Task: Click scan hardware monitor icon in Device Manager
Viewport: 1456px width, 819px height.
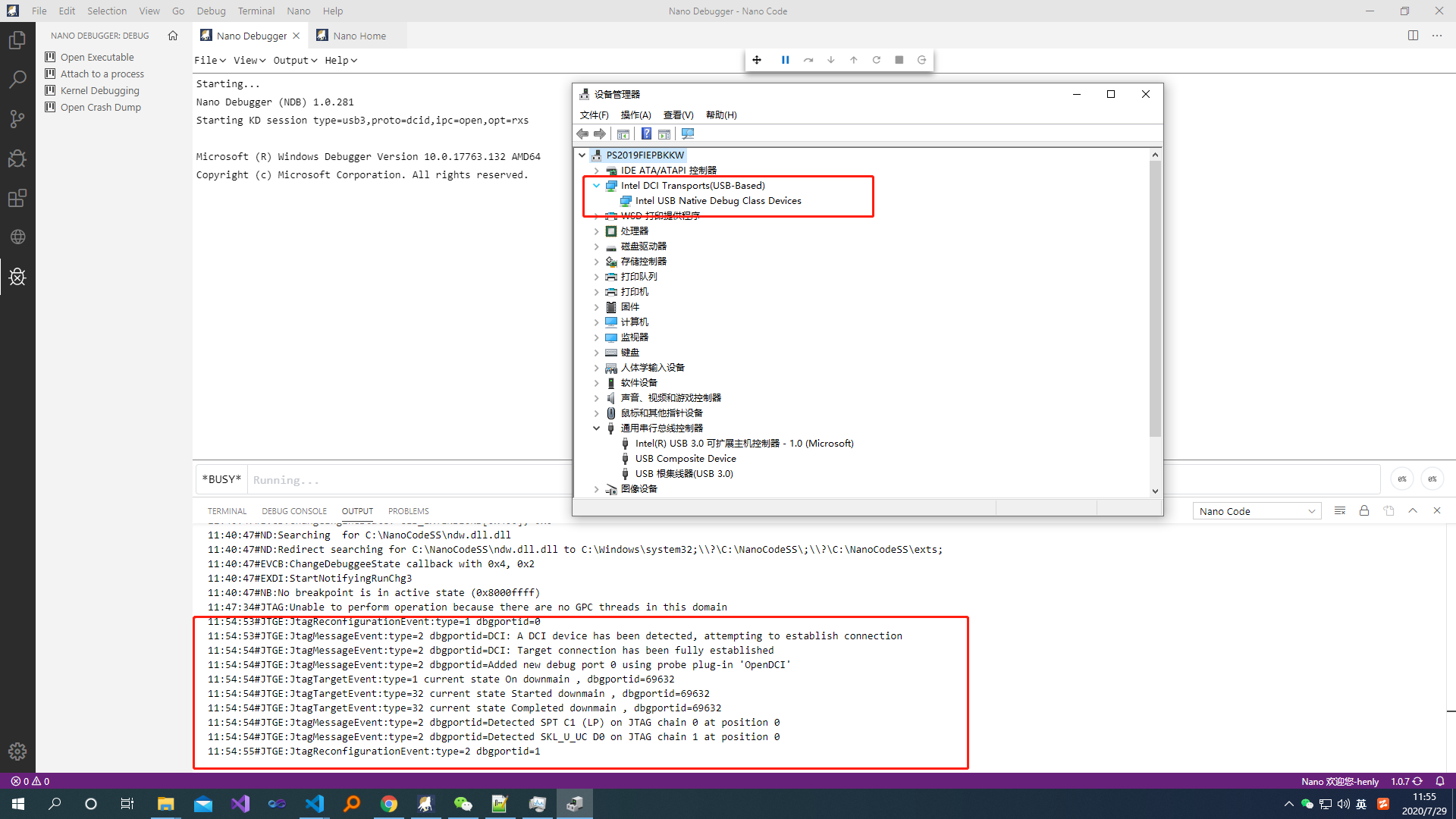Action: coord(688,134)
